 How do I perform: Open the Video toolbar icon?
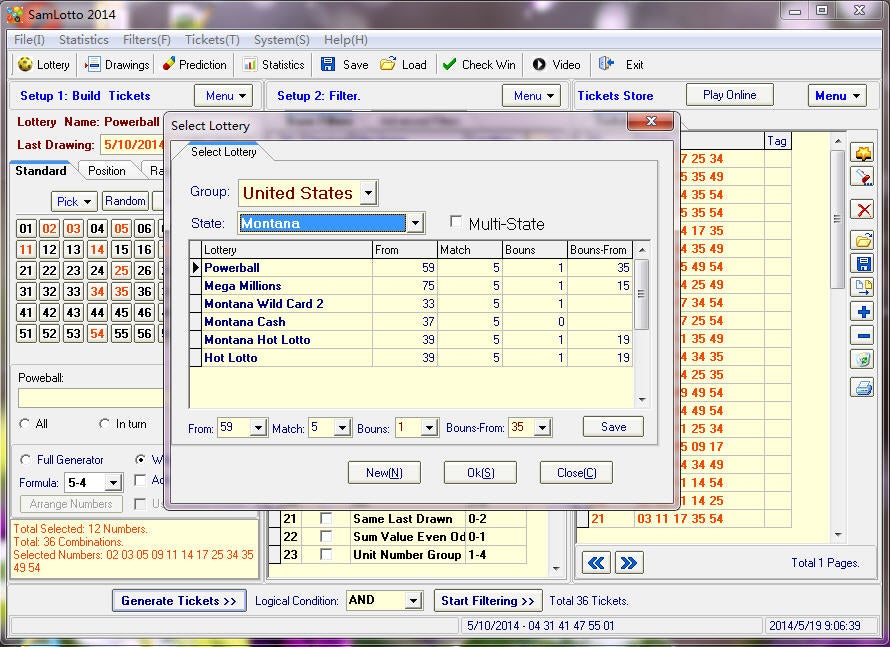[539, 64]
